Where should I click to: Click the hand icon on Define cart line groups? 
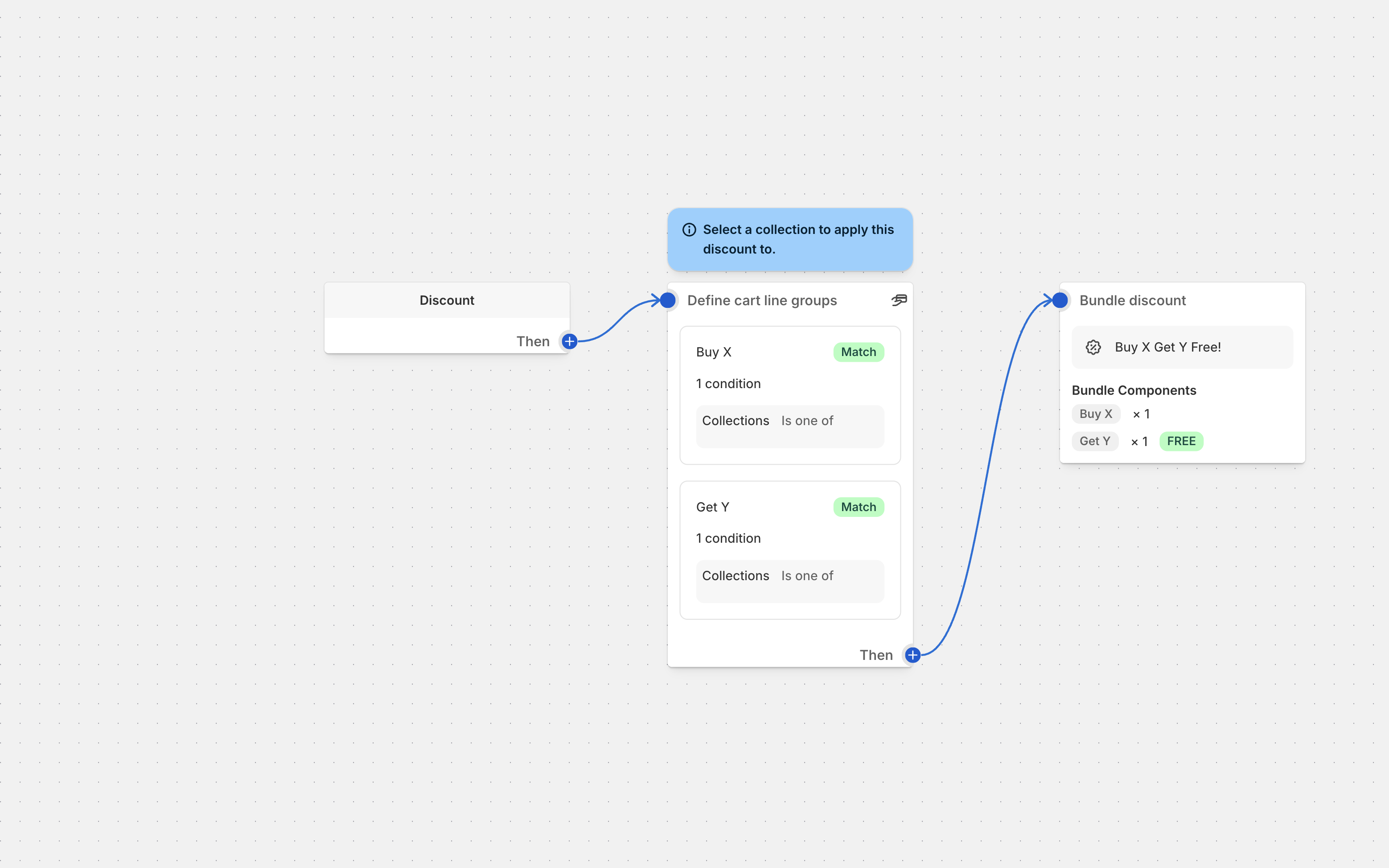899,300
